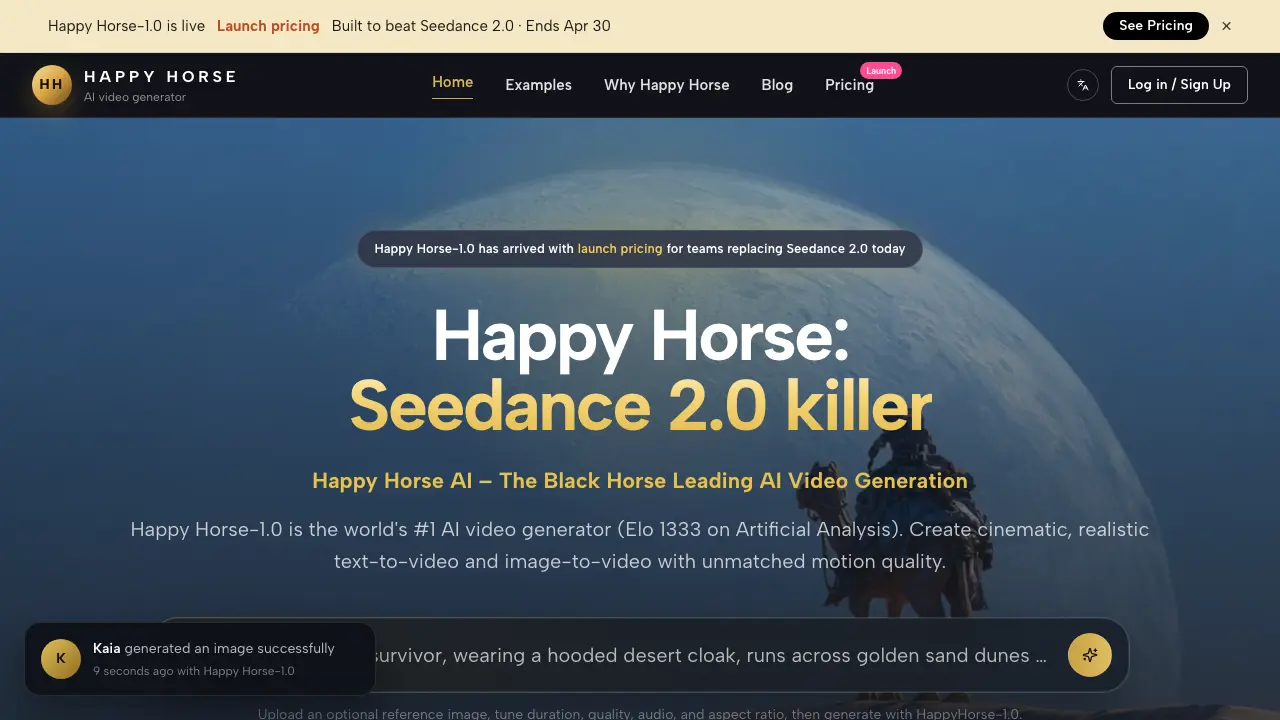
Task: Click Launch pricing in top banner
Action: tap(268, 26)
